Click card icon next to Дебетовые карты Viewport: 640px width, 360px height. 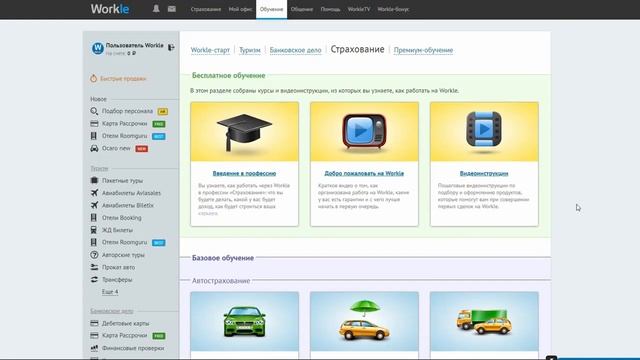click(x=94, y=323)
